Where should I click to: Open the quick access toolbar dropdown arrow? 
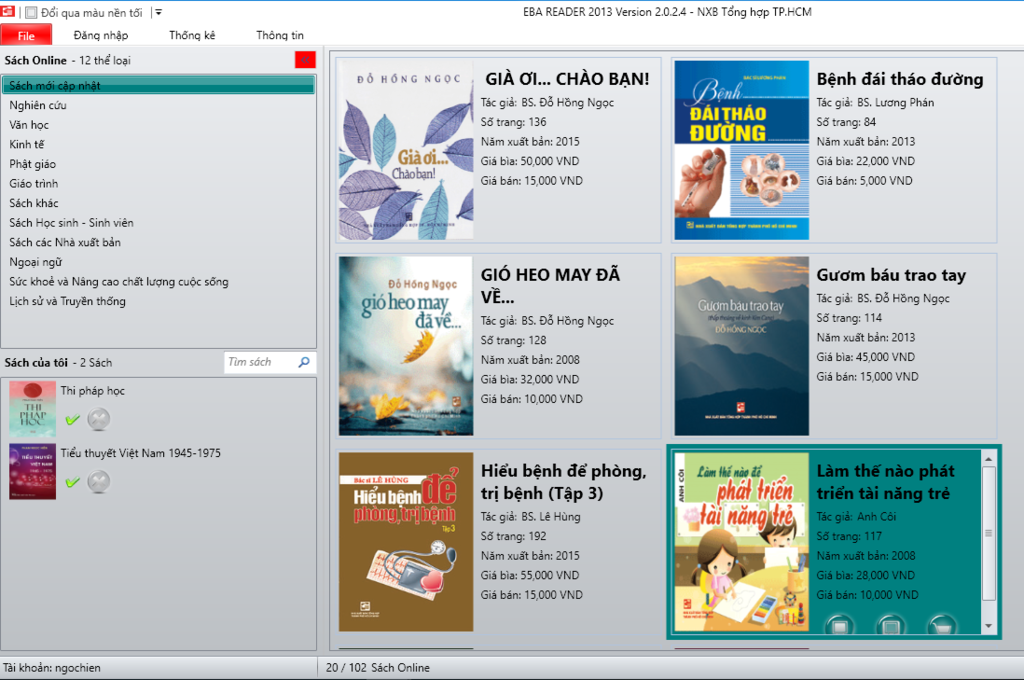[x=158, y=12]
